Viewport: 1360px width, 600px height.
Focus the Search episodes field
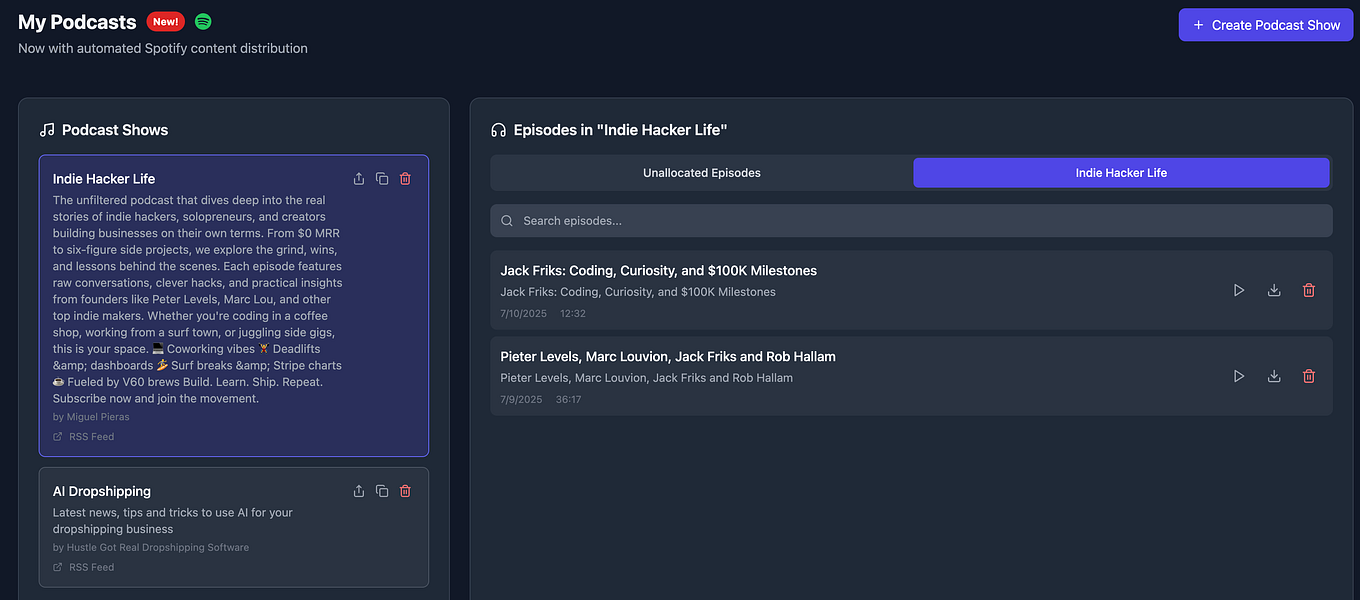(x=911, y=221)
